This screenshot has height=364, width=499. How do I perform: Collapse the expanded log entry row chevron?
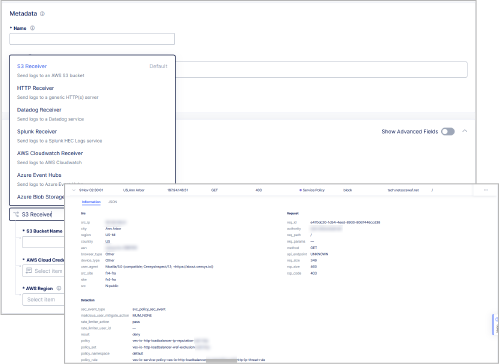[x=74, y=190]
